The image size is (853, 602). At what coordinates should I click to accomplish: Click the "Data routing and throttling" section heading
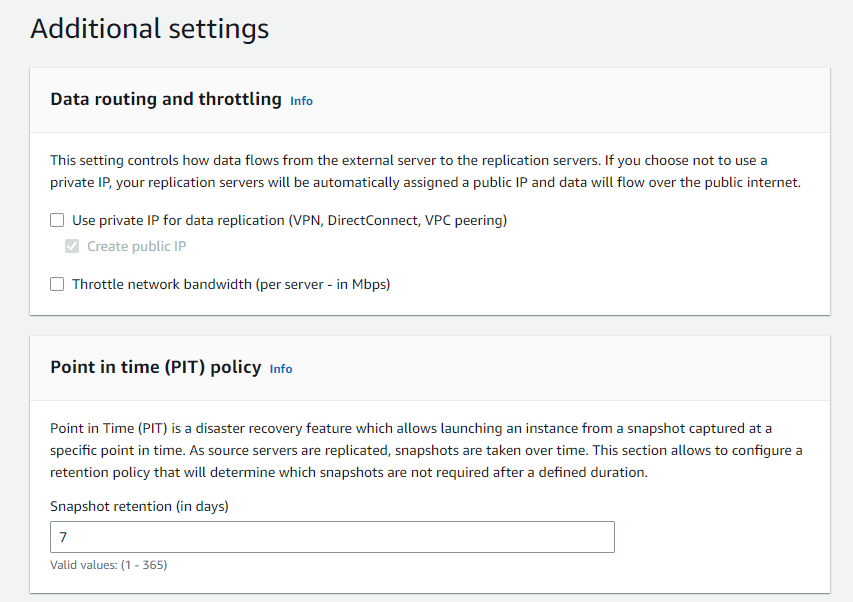(x=166, y=100)
